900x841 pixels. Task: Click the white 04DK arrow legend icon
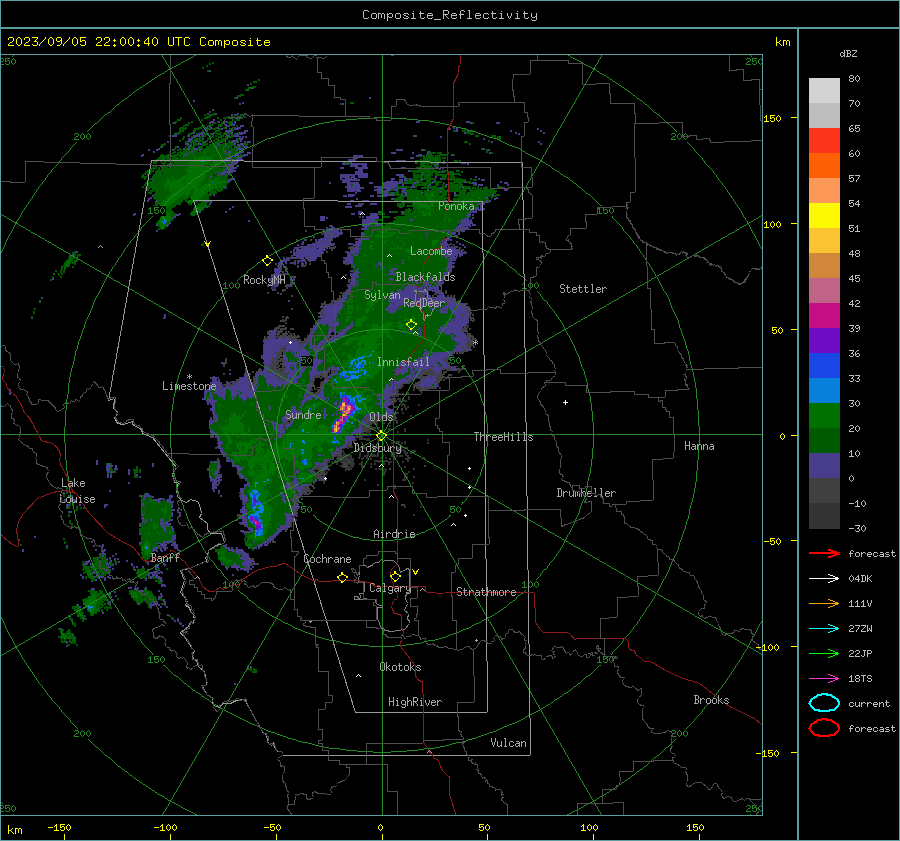click(x=824, y=578)
